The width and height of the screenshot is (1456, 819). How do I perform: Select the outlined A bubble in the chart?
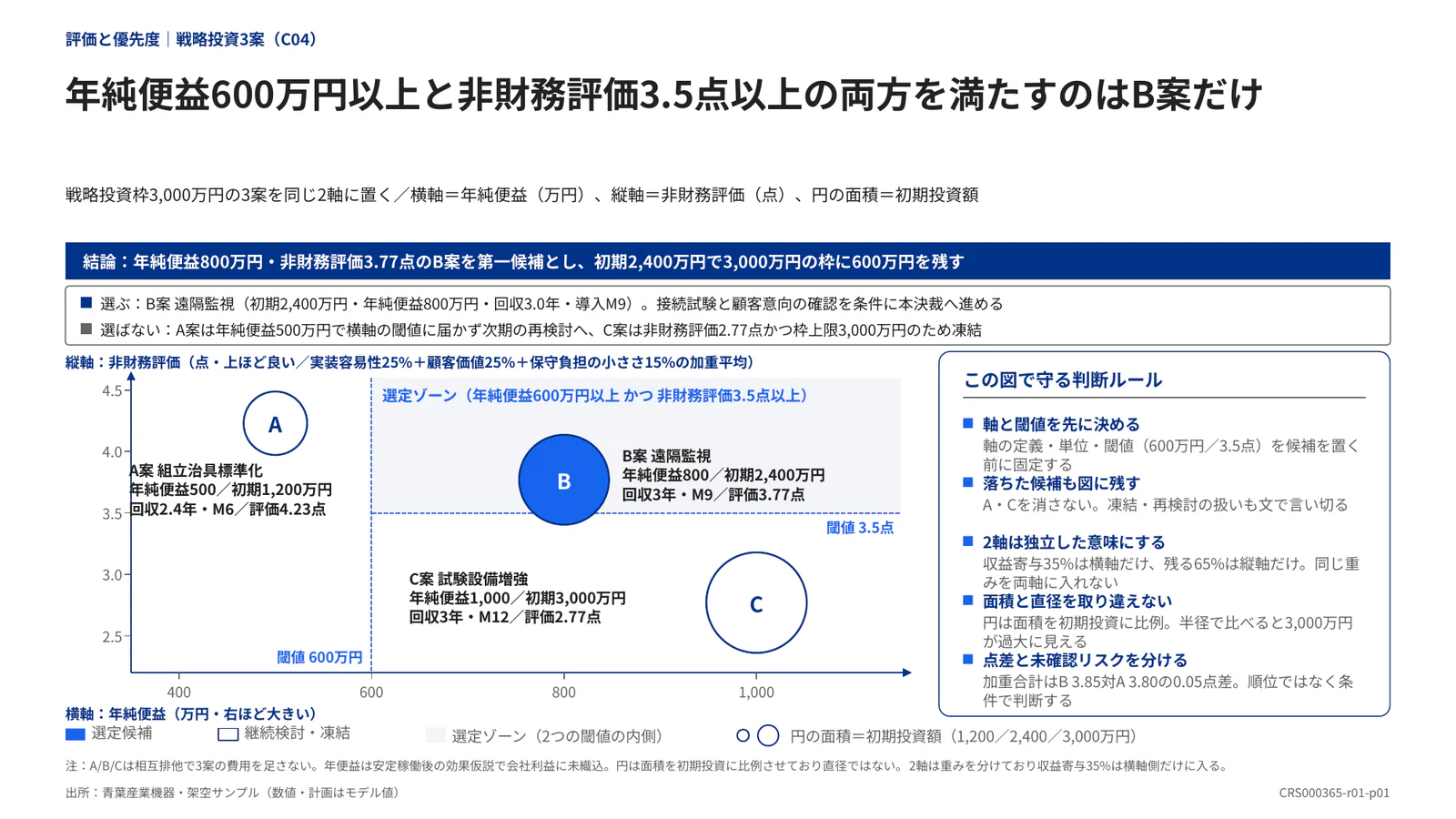tap(275, 423)
